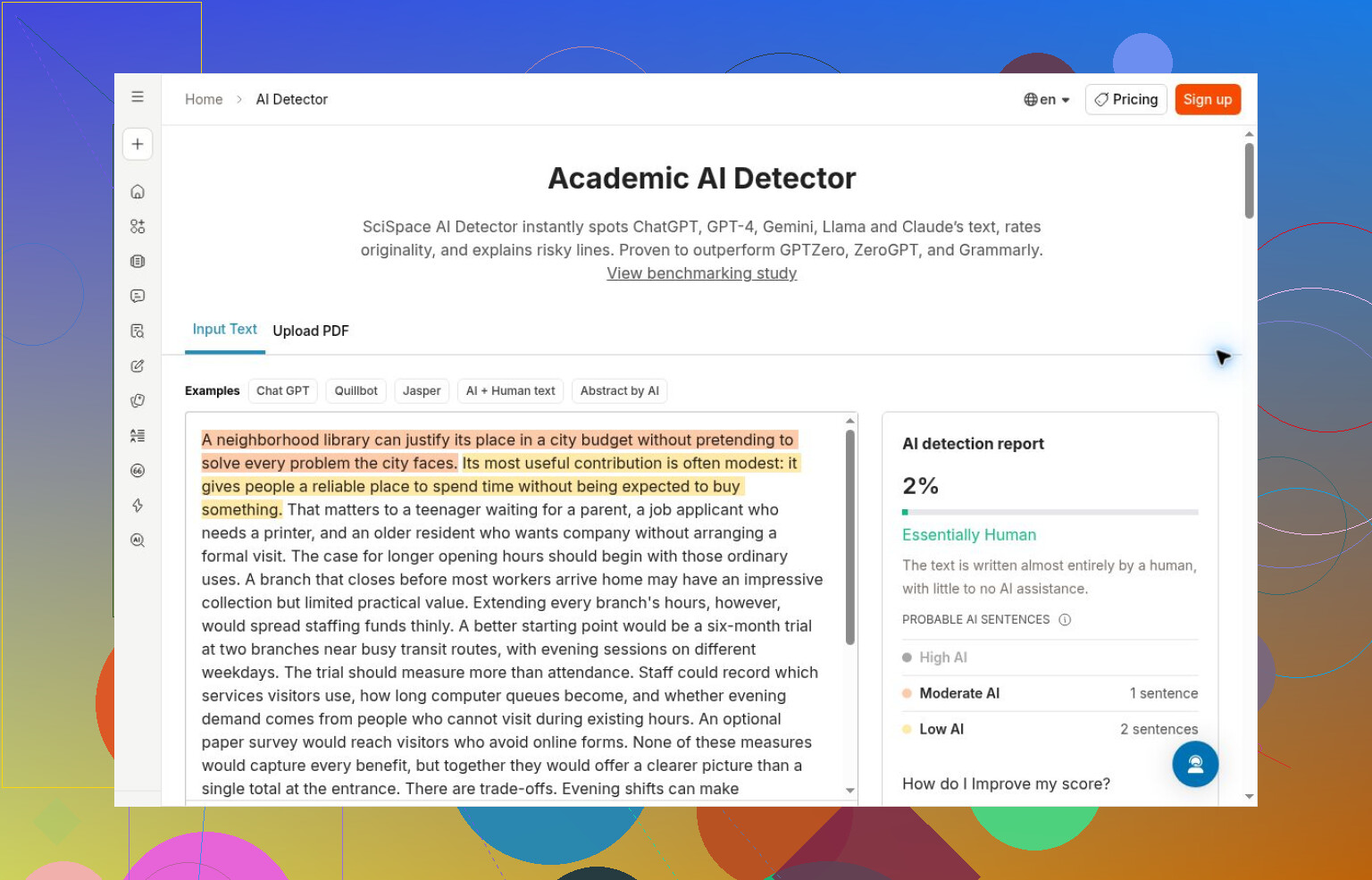Load the Jasper example
The width and height of the screenshot is (1372, 880).
(422, 390)
